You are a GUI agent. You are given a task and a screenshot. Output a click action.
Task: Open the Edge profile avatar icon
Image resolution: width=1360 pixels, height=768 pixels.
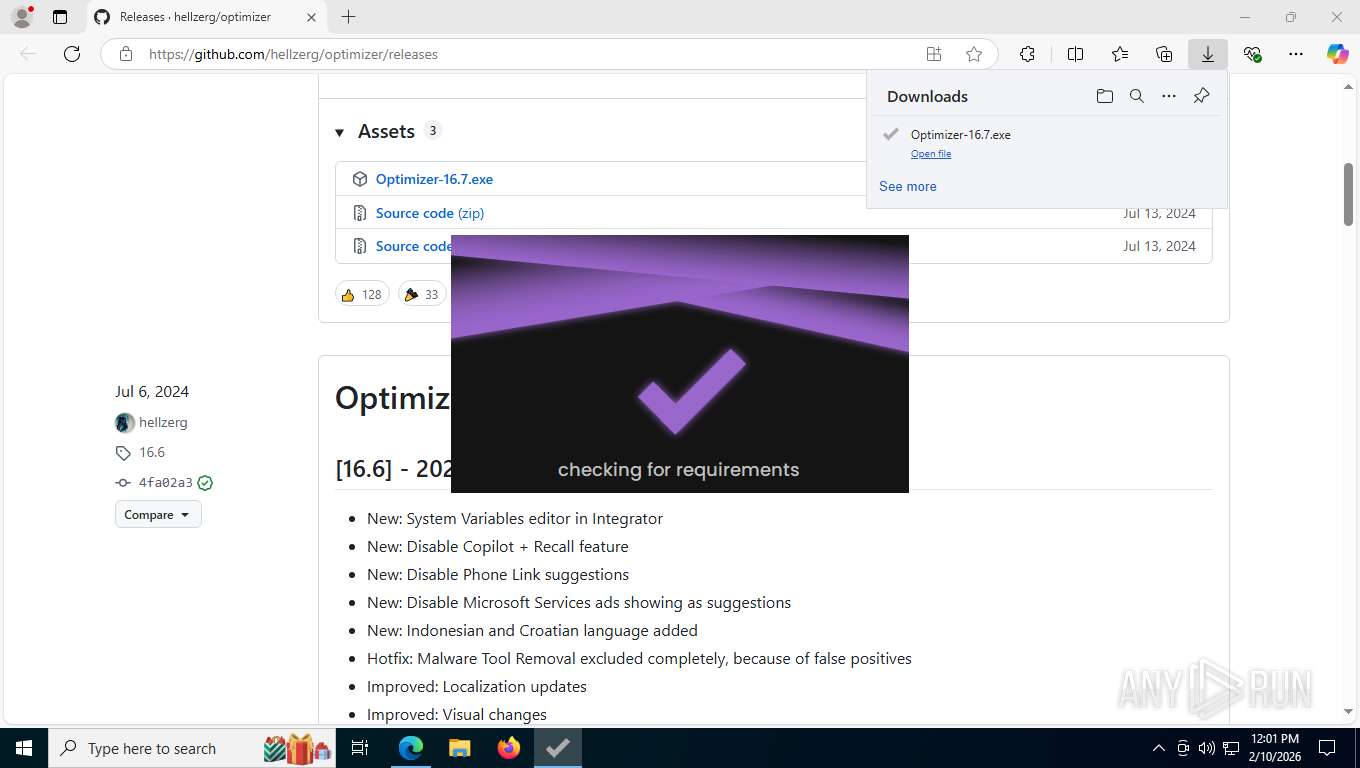click(x=21, y=17)
